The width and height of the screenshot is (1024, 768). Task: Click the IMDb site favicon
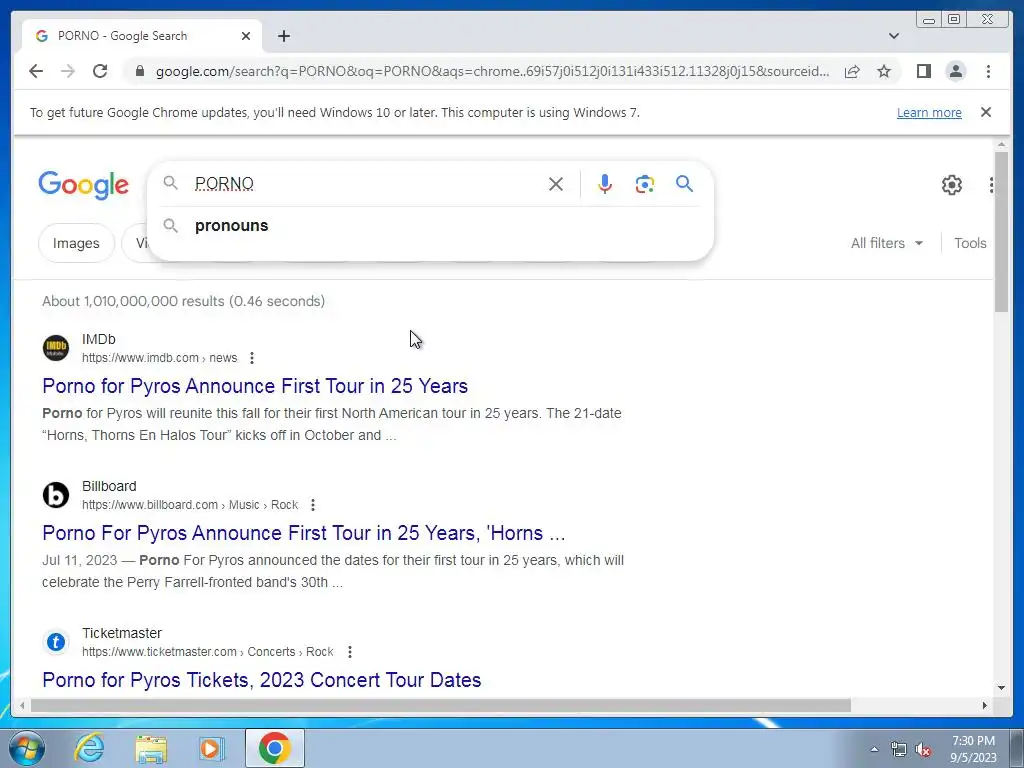pyautogui.click(x=56, y=347)
